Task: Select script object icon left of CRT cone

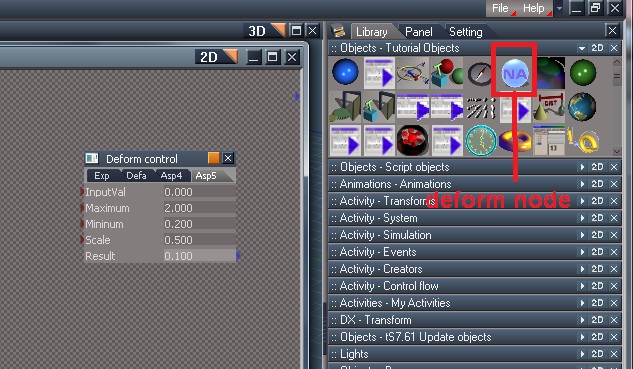Action: 515,108
